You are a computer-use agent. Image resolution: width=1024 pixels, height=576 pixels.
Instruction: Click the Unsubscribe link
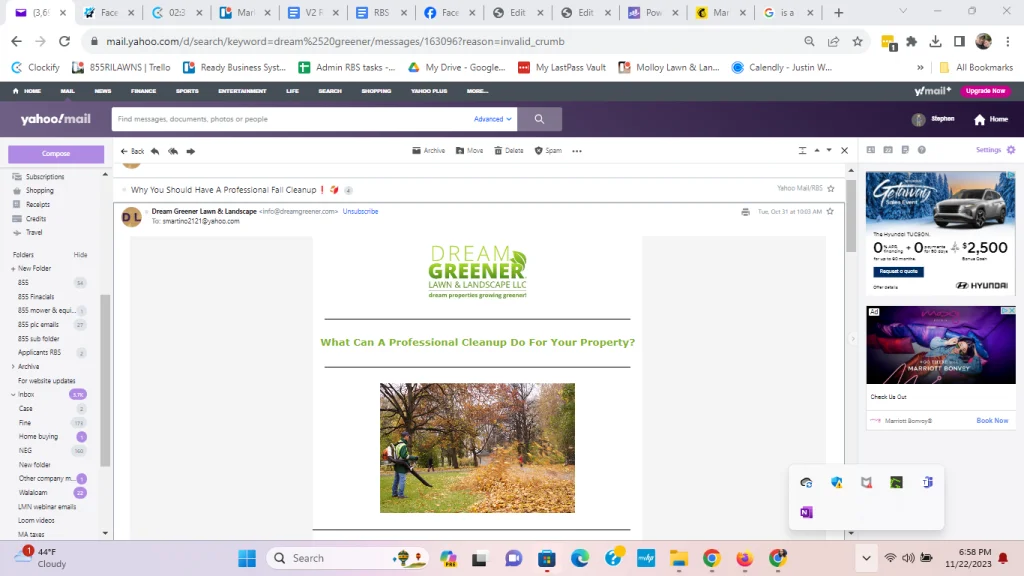pyautogui.click(x=360, y=212)
